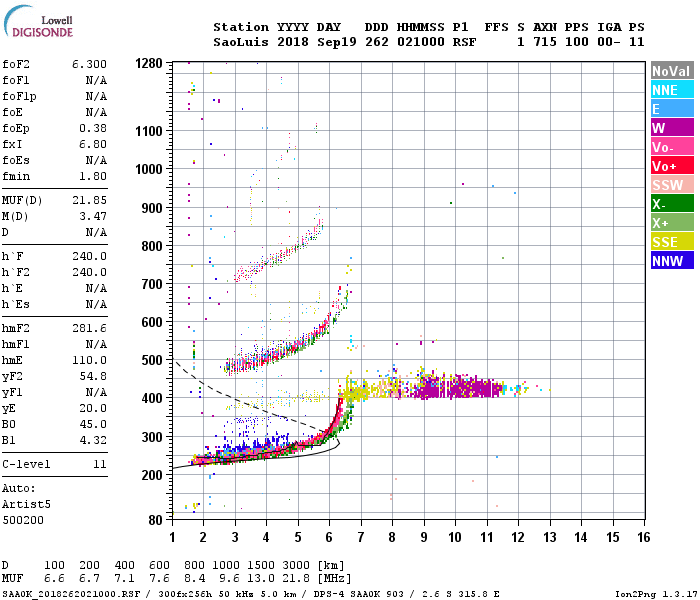Click the 021000 time value

click(421, 42)
